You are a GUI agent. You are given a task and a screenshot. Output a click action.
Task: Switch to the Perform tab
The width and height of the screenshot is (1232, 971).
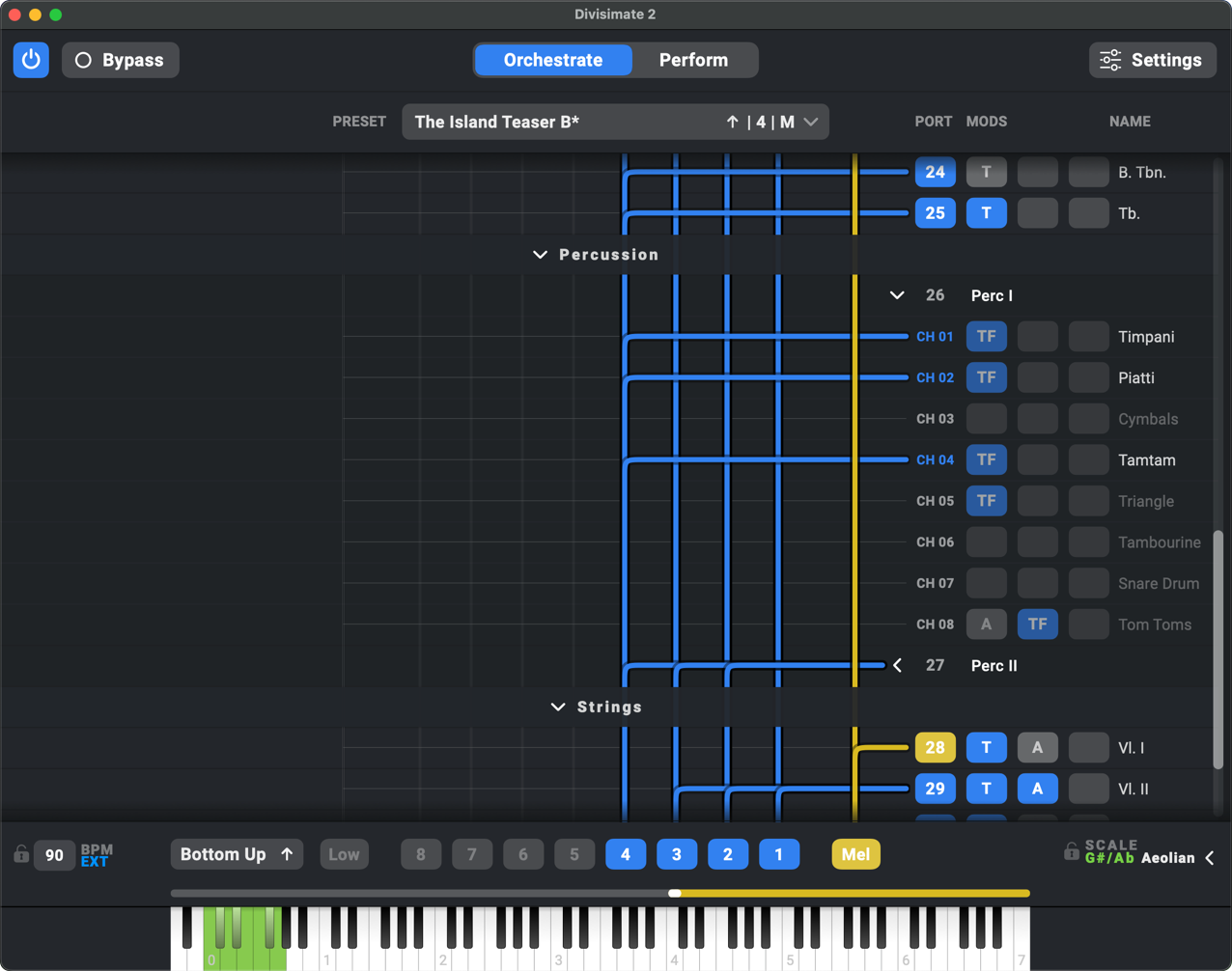point(693,59)
